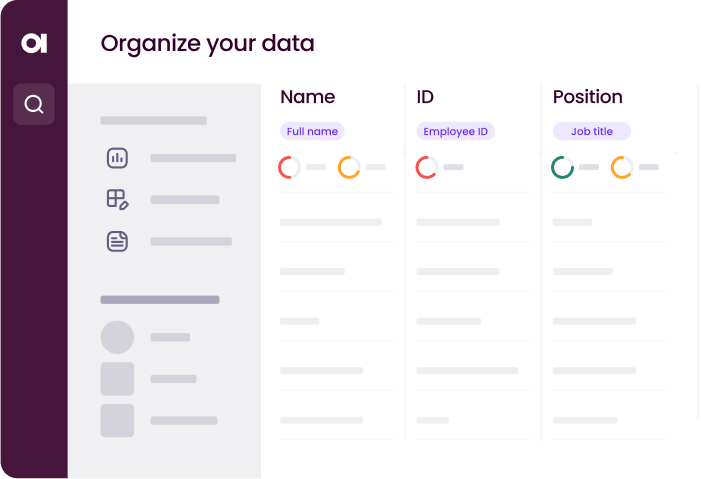Select the Full name tag
701x479 pixels.
click(312, 131)
